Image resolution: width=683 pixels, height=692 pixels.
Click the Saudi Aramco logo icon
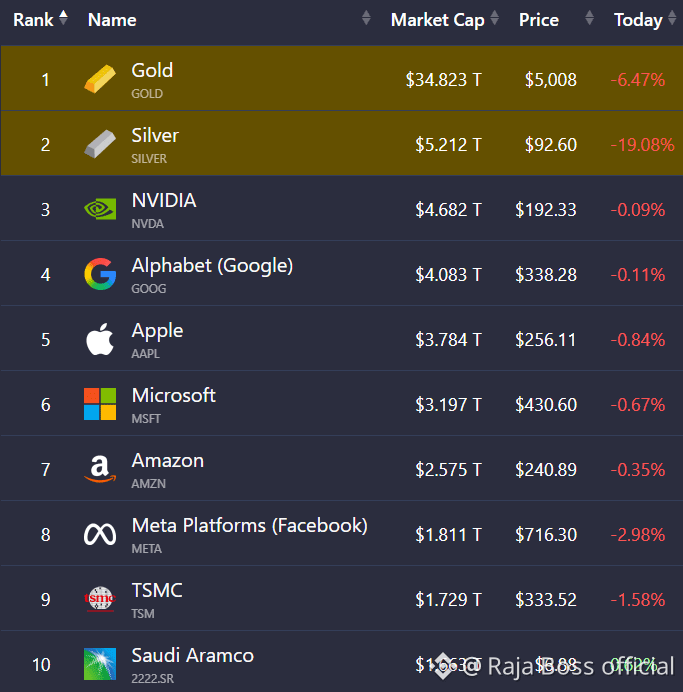pos(100,664)
